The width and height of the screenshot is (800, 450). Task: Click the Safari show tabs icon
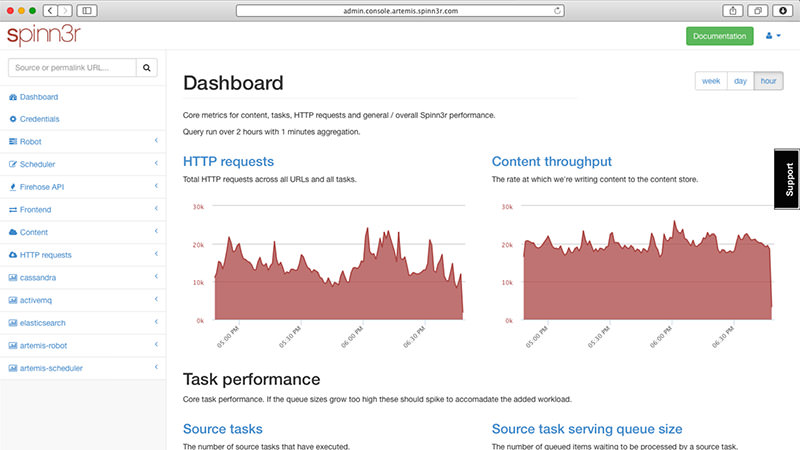[757, 10]
